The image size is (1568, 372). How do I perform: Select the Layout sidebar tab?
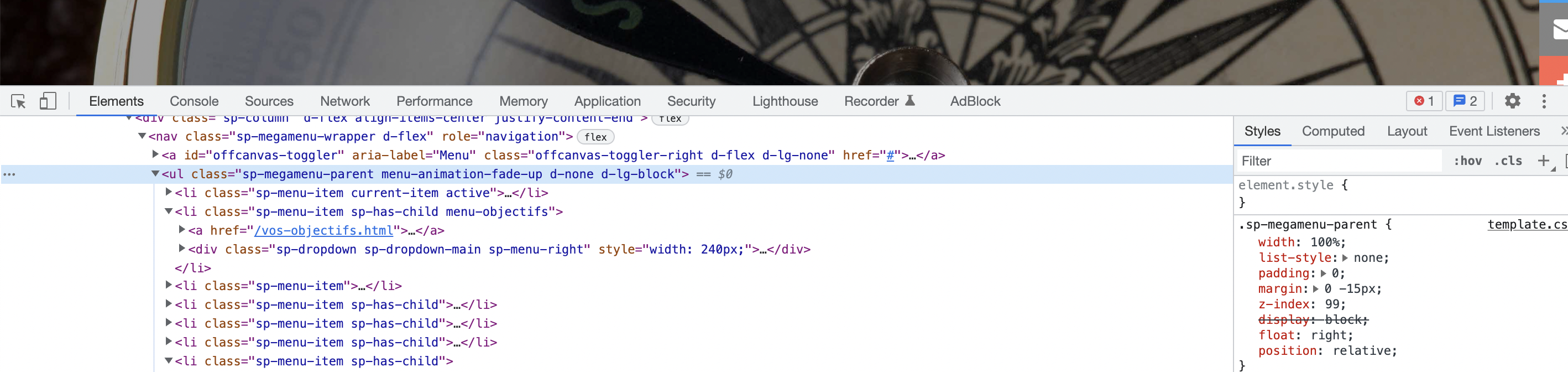click(x=1407, y=131)
